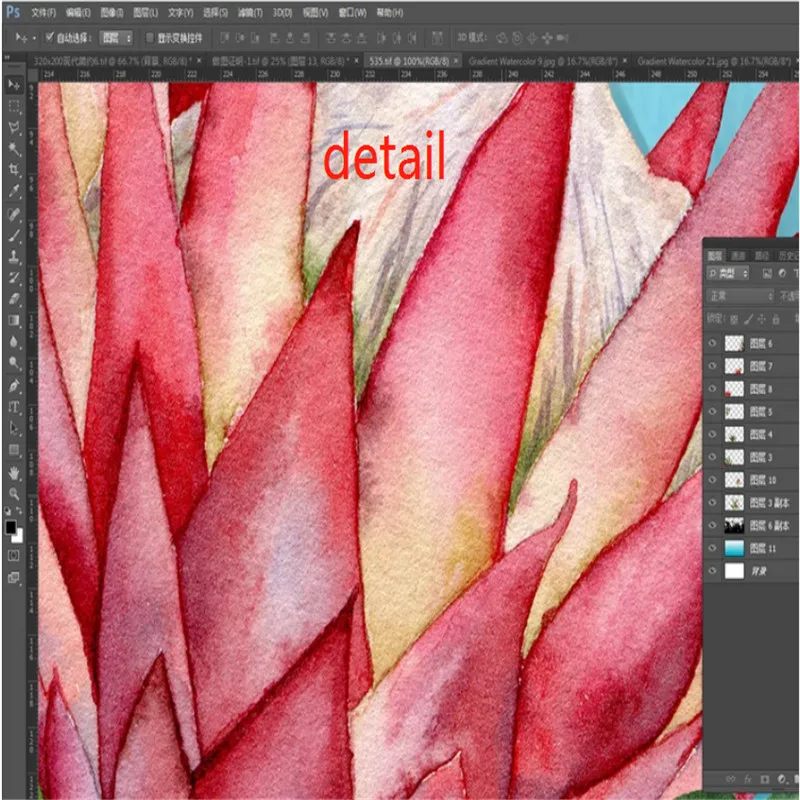Hide layer 图层 8 via eye icon
The width and height of the screenshot is (800, 800).
point(713,388)
